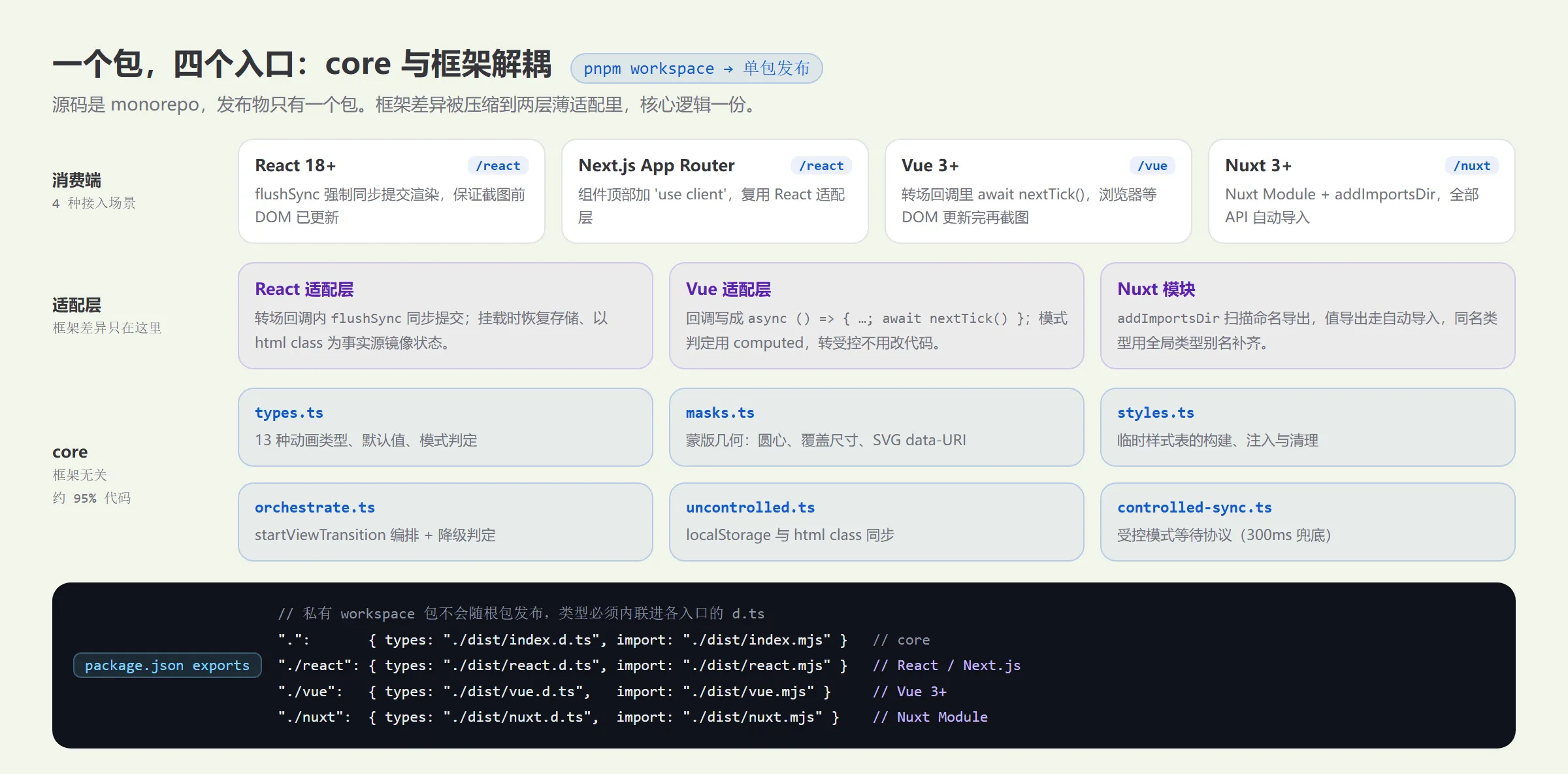Select uncontrolled.ts module title

point(750,507)
